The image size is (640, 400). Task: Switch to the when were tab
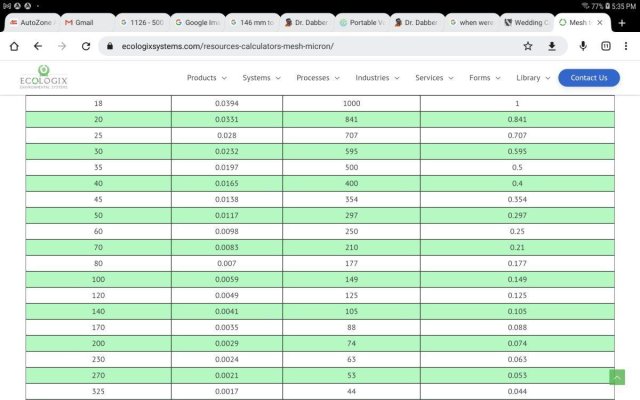click(x=472, y=22)
